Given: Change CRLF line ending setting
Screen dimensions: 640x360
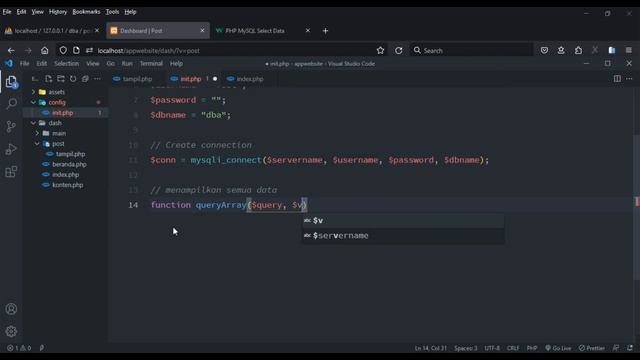Looking at the screenshot, I should [x=513, y=348].
